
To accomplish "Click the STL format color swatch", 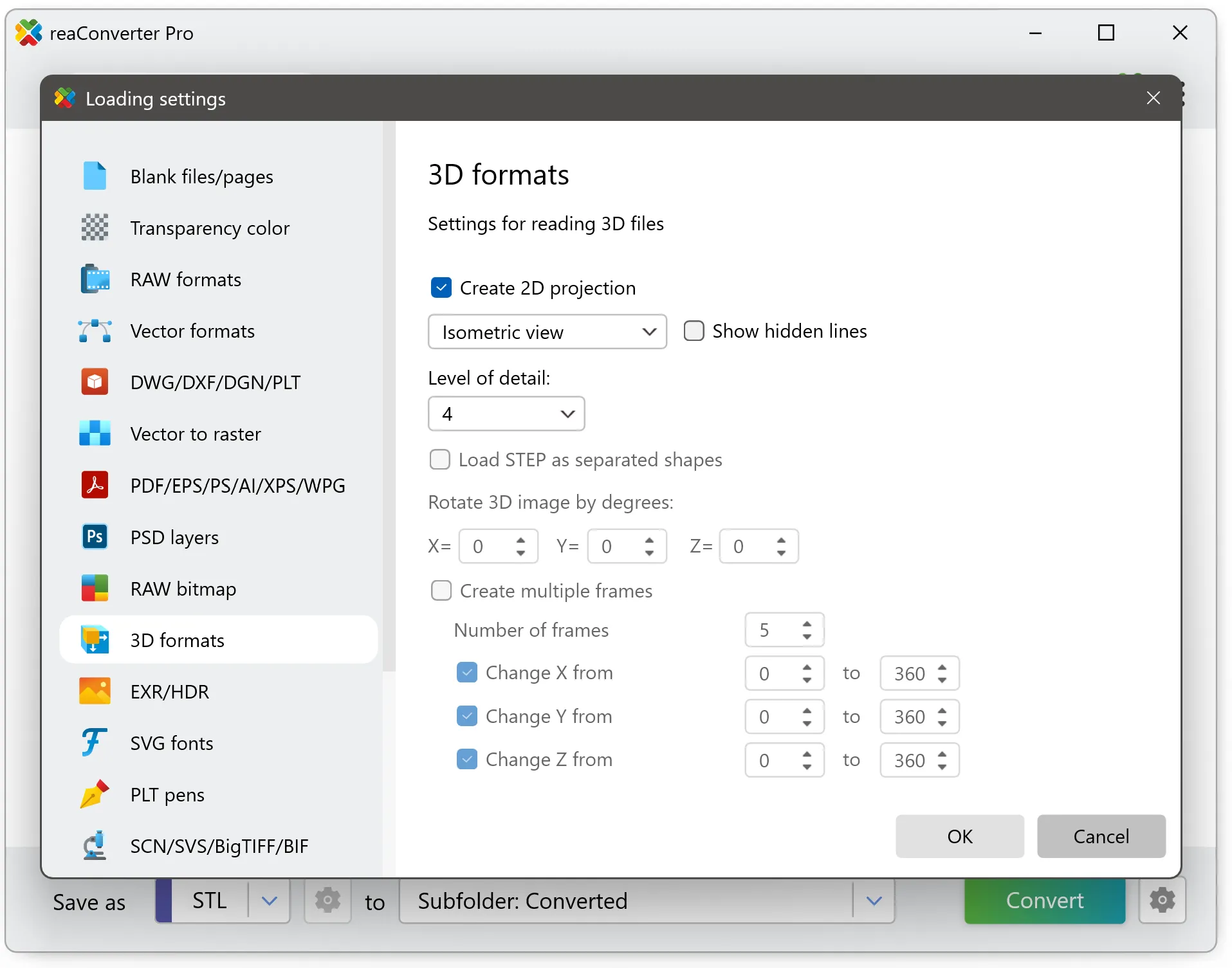I will [x=164, y=901].
